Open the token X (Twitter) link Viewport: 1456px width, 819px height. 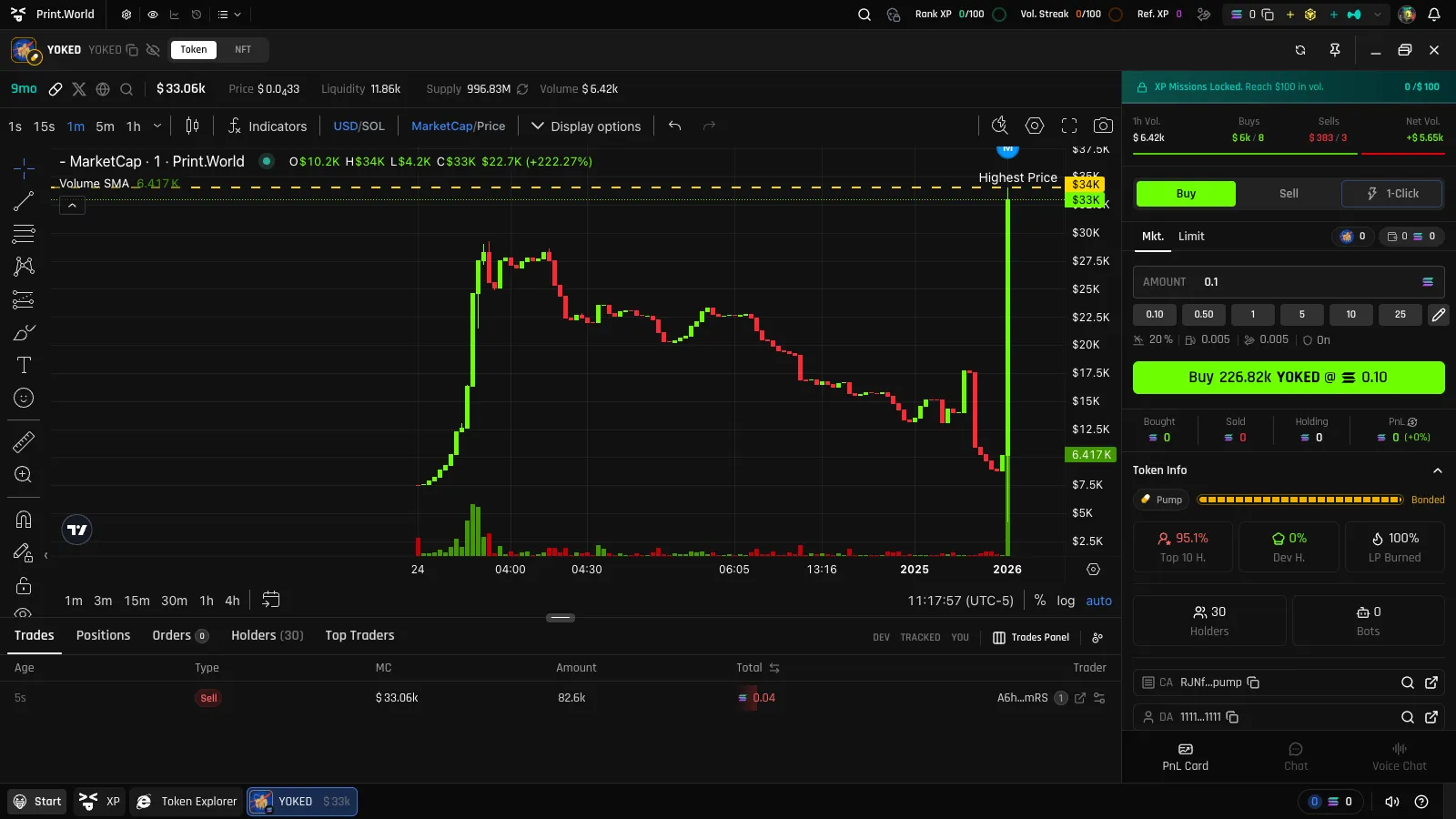coord(79,89)
